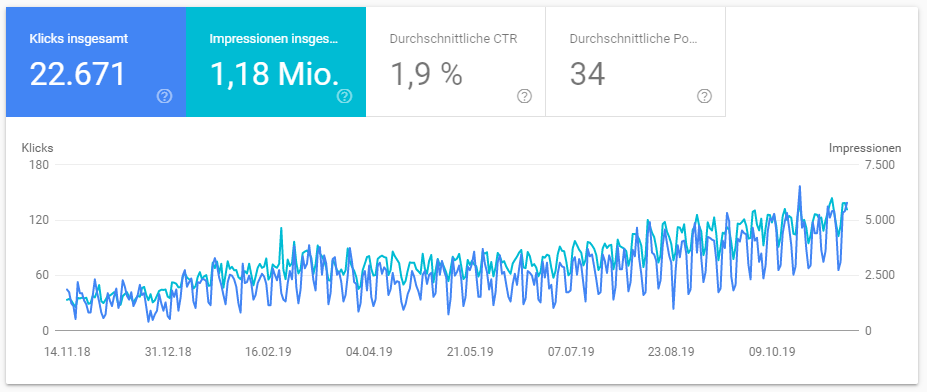Click the 1,18 Mio. impressions value
This screenshot has width=927, height=392.
275,74
